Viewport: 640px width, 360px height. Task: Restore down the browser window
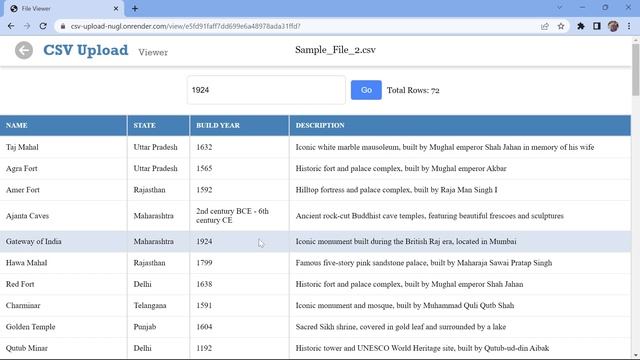click(605, 7)
